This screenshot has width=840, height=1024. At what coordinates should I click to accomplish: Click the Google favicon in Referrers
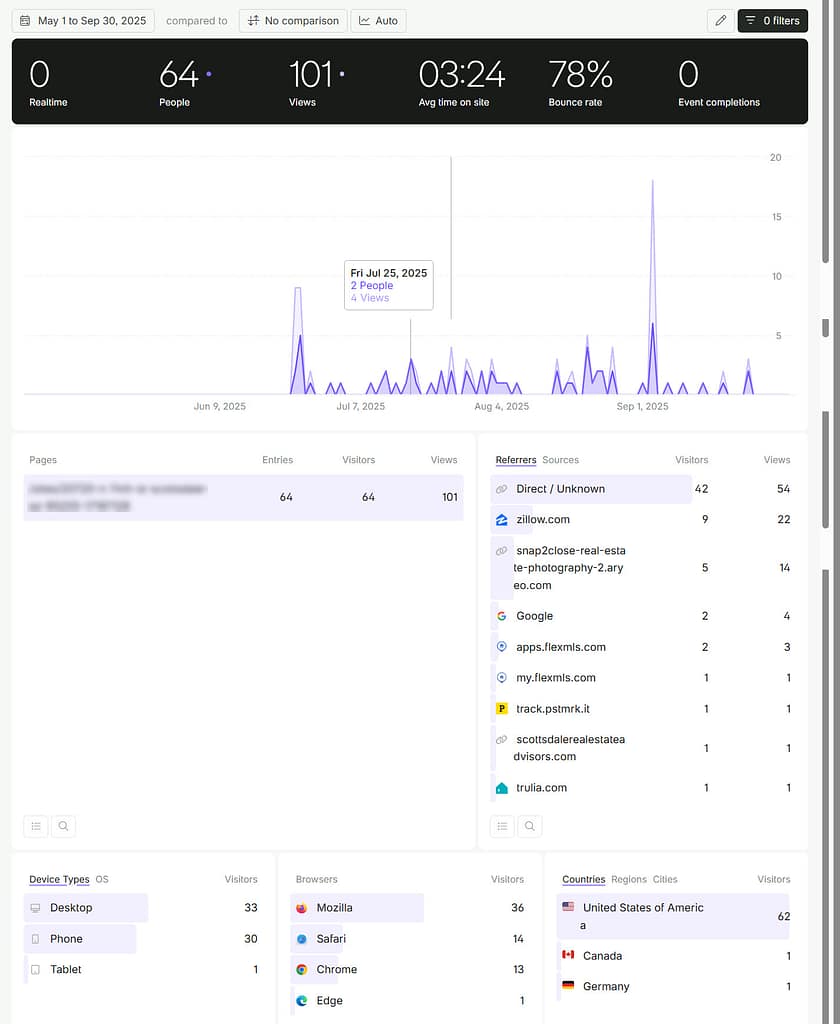click(x=501, y=616)
